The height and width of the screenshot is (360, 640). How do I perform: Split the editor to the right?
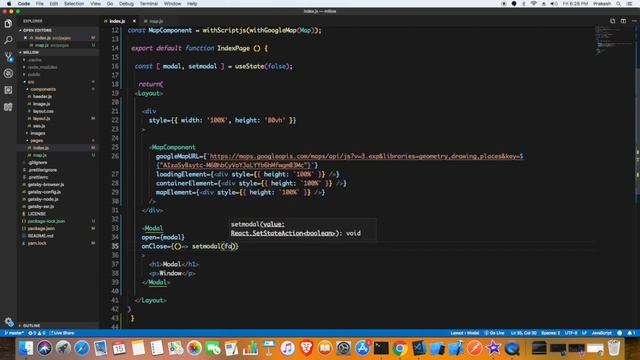tap(623, 21)
